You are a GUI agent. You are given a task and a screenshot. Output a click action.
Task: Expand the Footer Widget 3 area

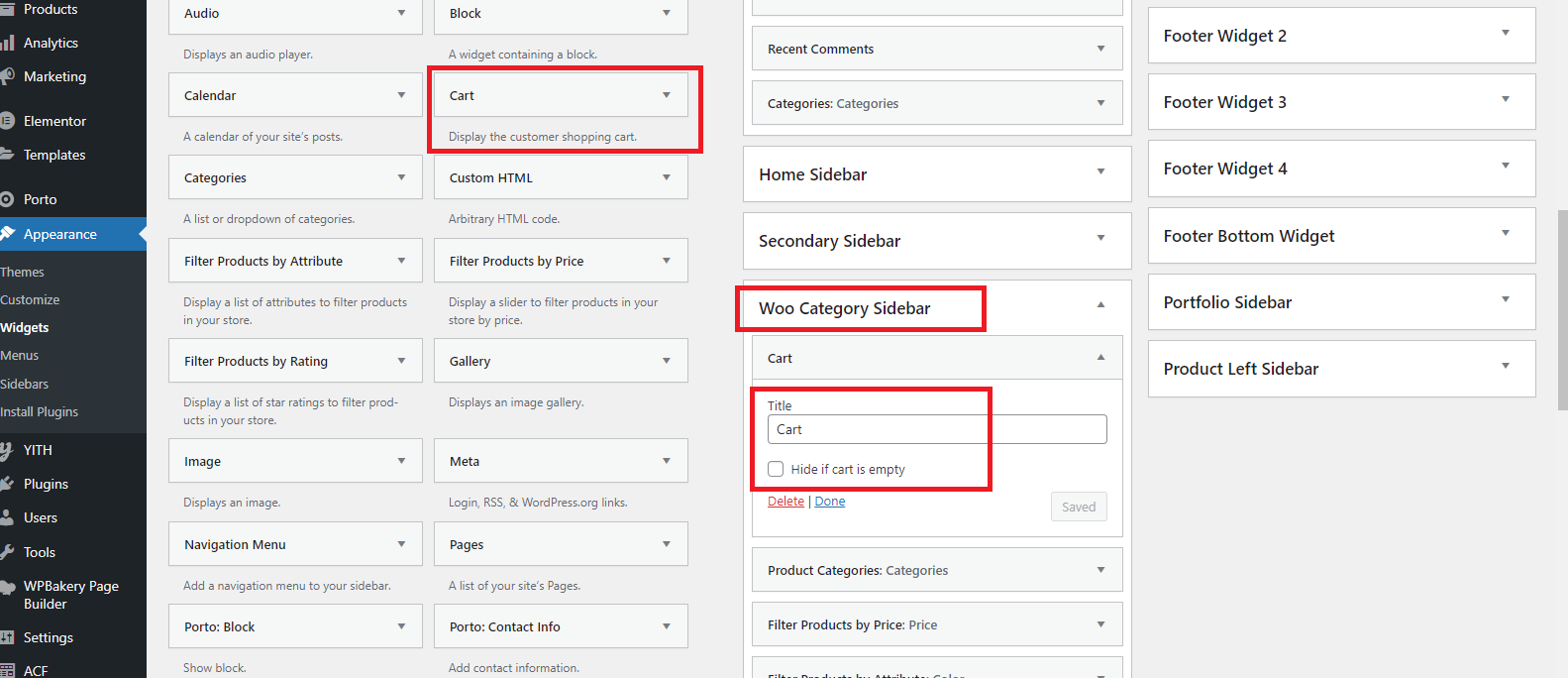pos(1505,100)
